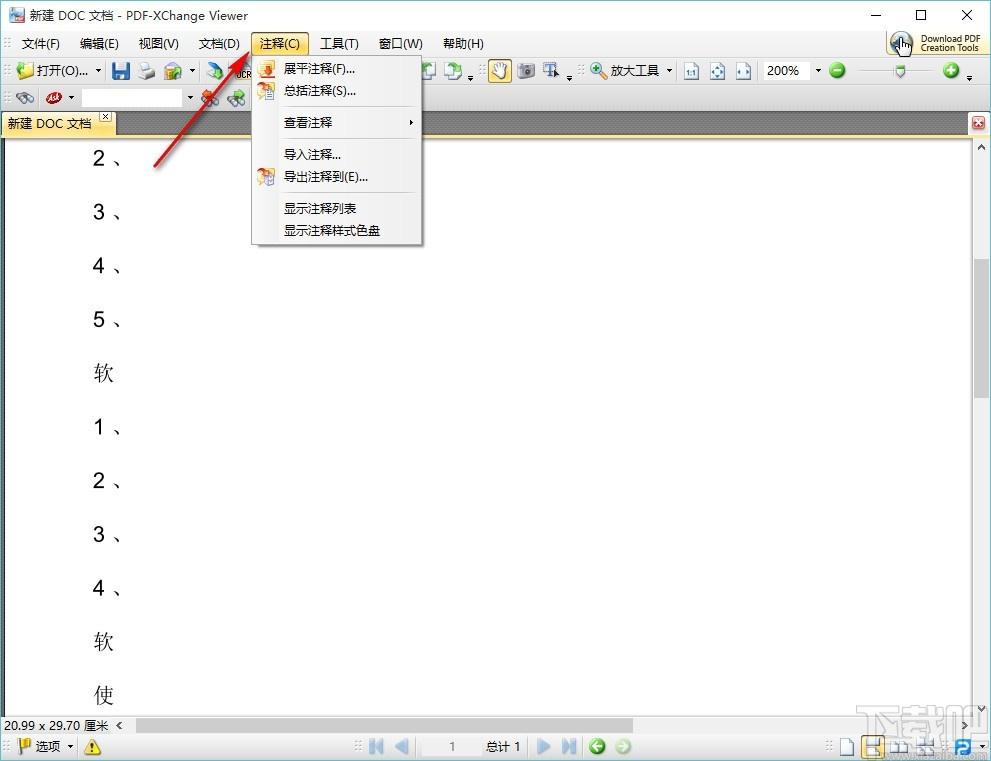Click the red Ask search icon

[54, 98]
